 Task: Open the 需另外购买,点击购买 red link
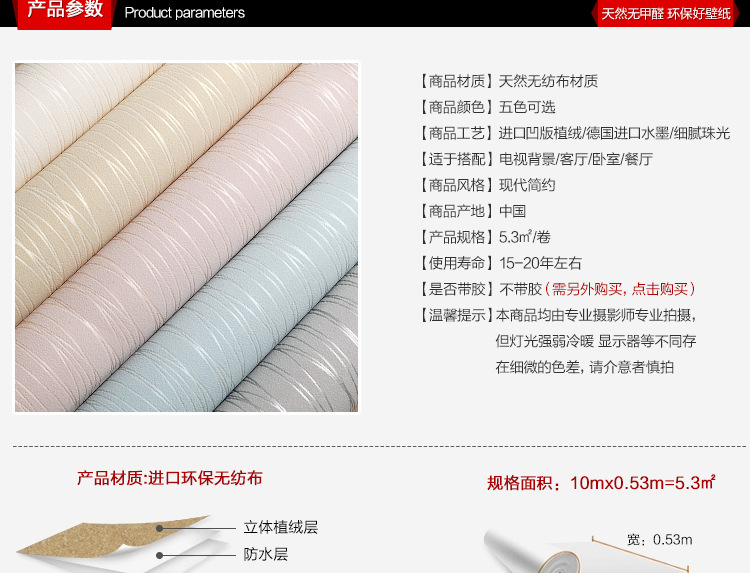point(620,289)
